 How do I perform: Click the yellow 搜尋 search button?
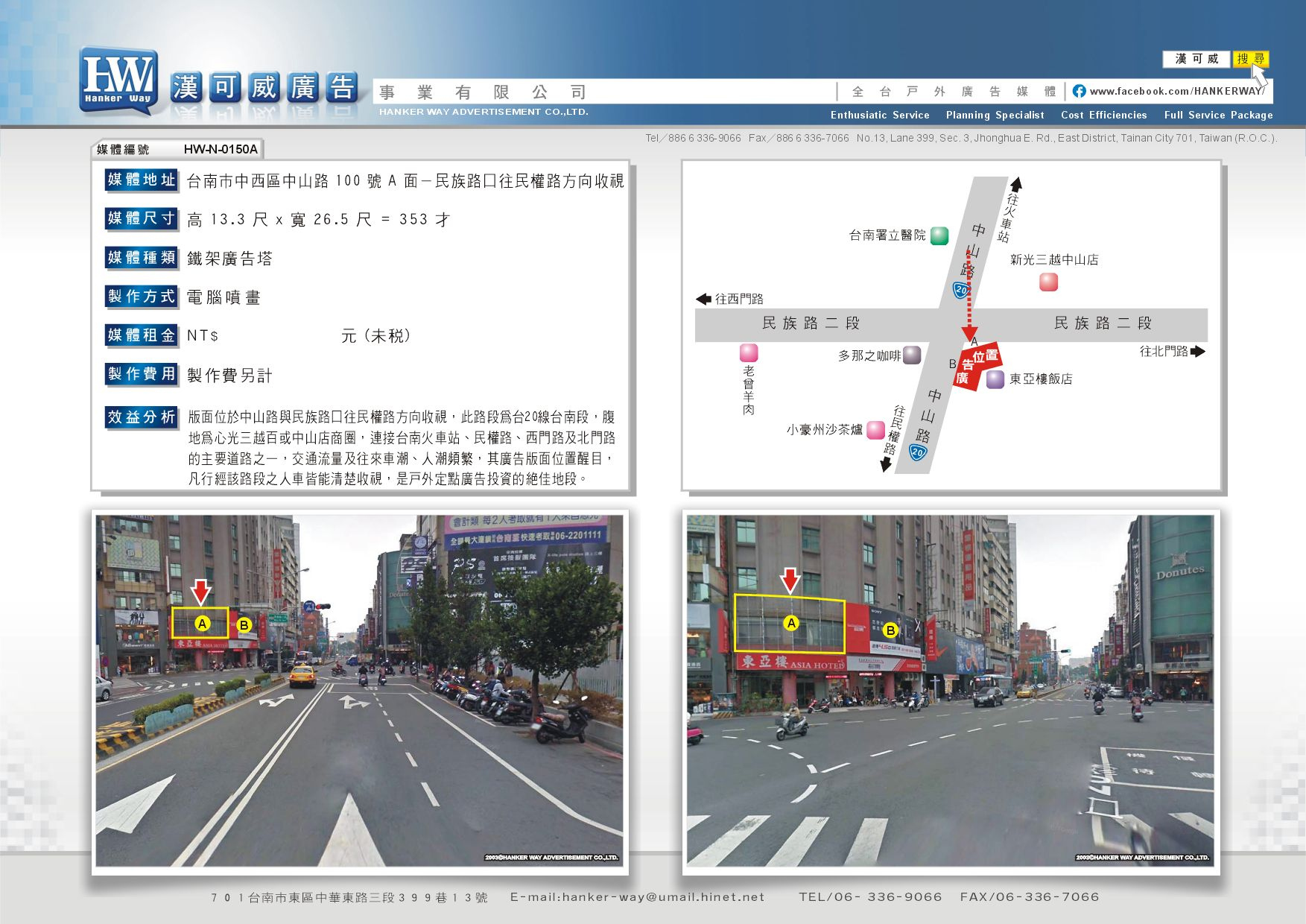click(1251, 59)
